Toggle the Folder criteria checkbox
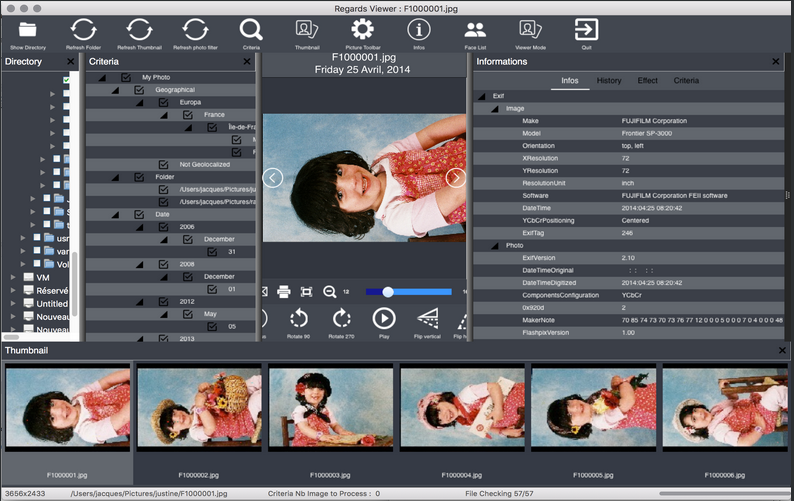Viewport: 794px width, 501px height. 139,177
